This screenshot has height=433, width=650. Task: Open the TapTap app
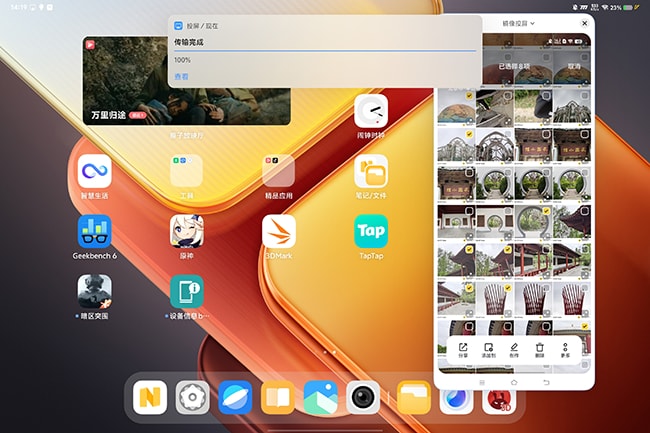(371, 232)
